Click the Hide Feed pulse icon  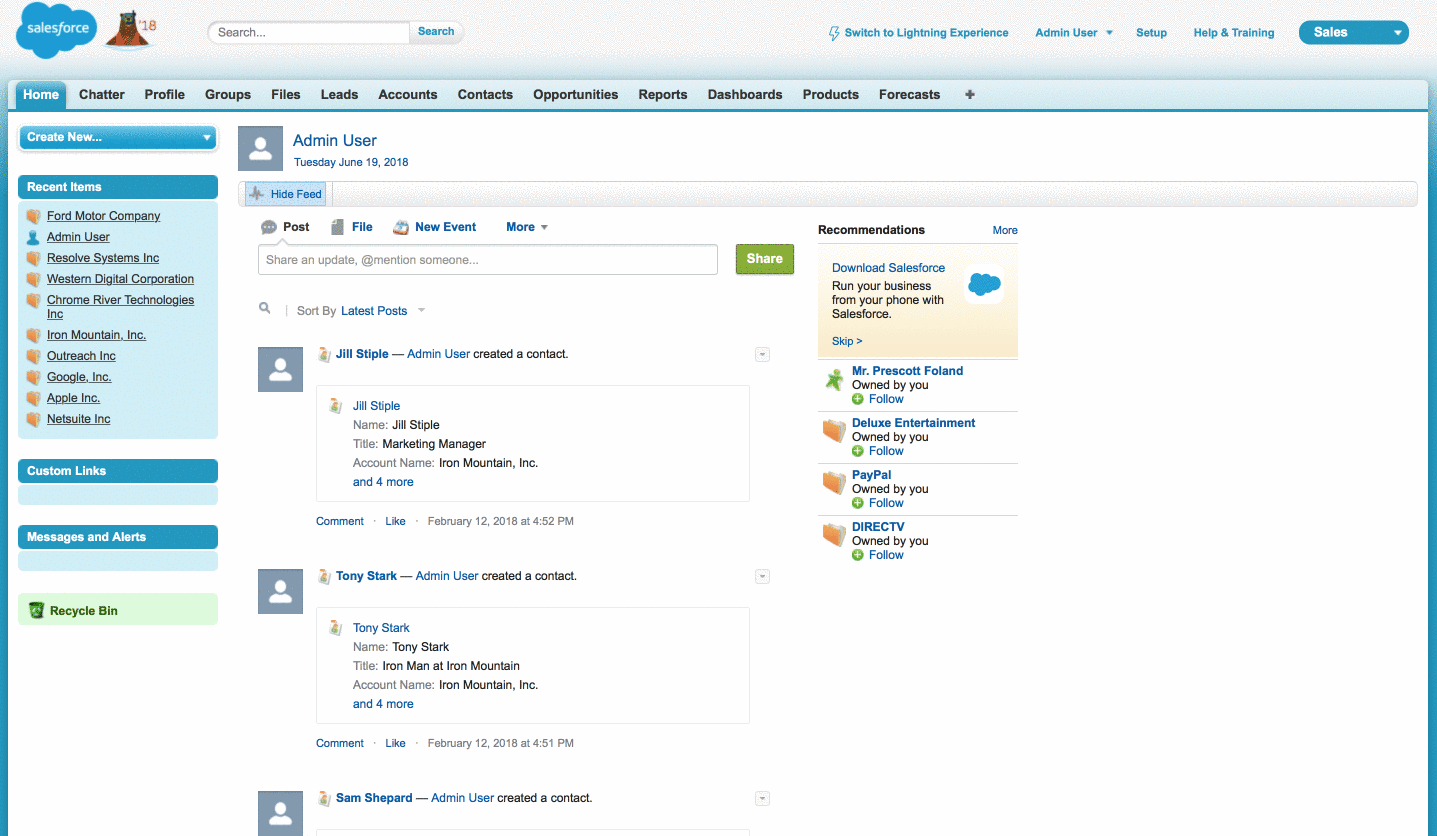257,194
